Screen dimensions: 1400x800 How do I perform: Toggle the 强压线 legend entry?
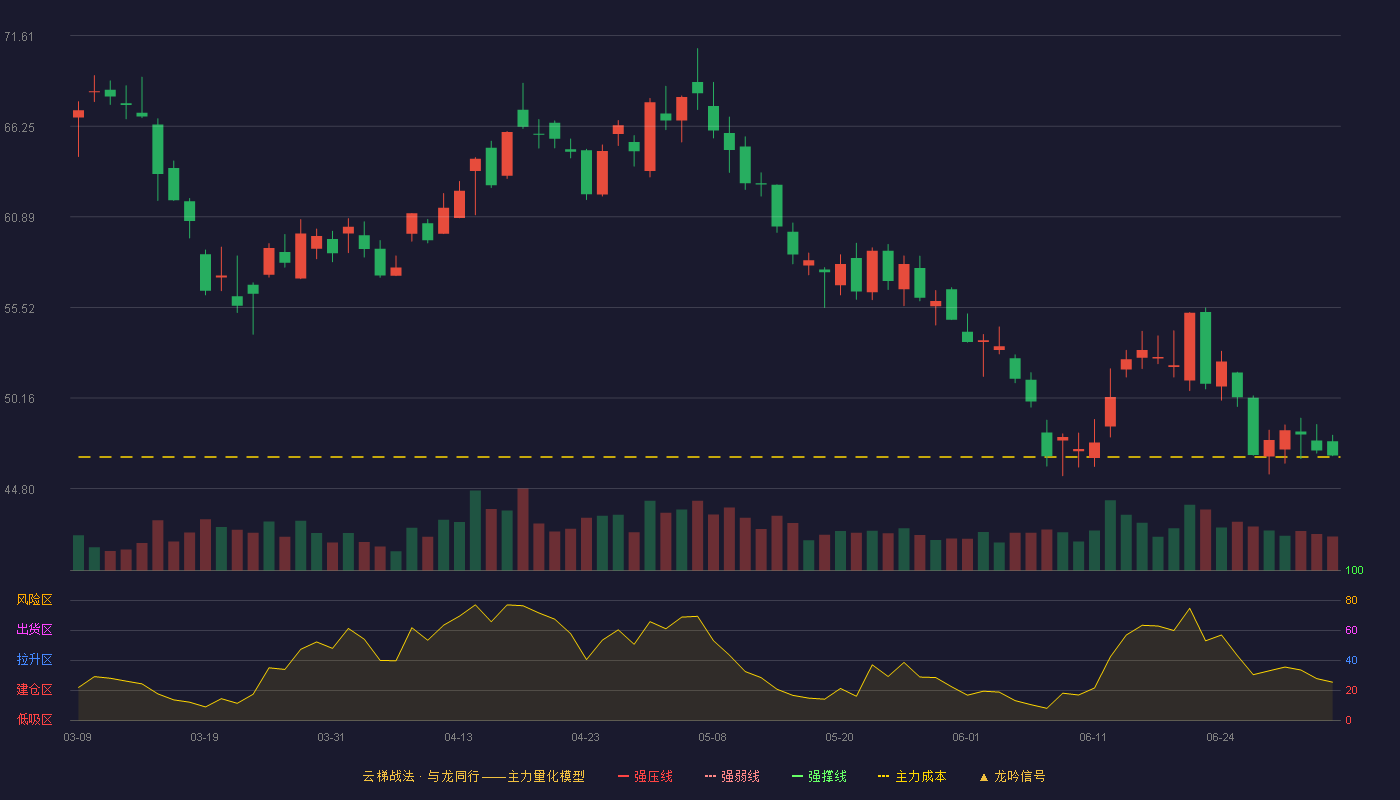645,776
